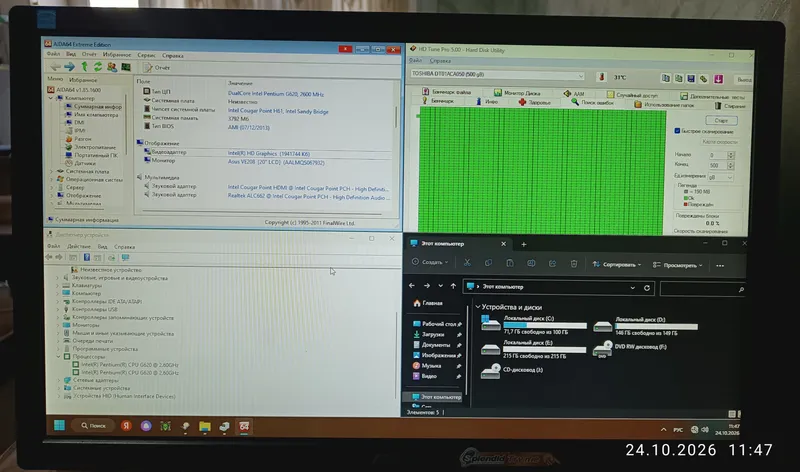Click HD Tune first copy-to-clipboard icon

click(666, 78)
